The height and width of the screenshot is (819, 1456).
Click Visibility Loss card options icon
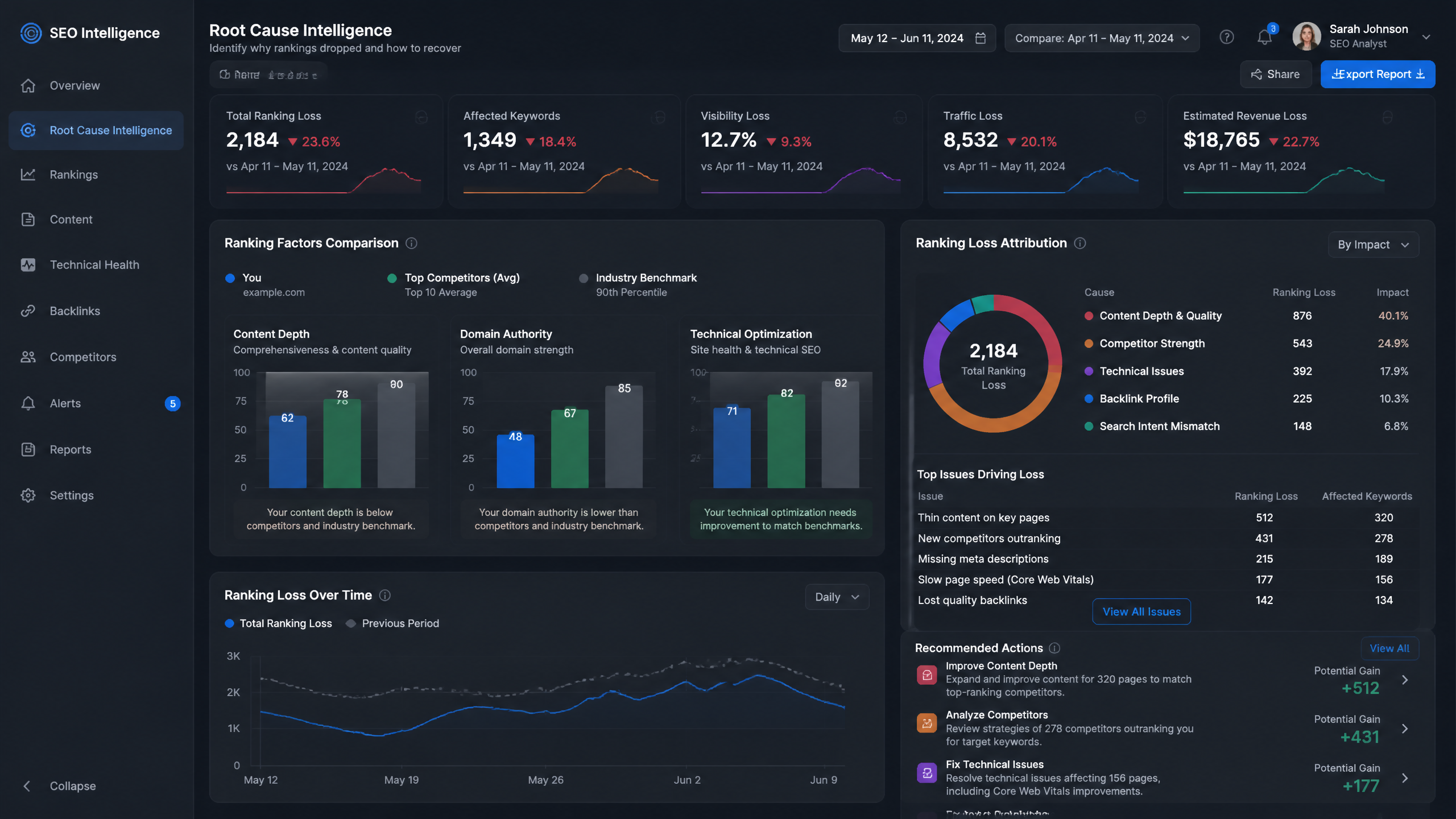pyautogui.click(x=900, y=117)
